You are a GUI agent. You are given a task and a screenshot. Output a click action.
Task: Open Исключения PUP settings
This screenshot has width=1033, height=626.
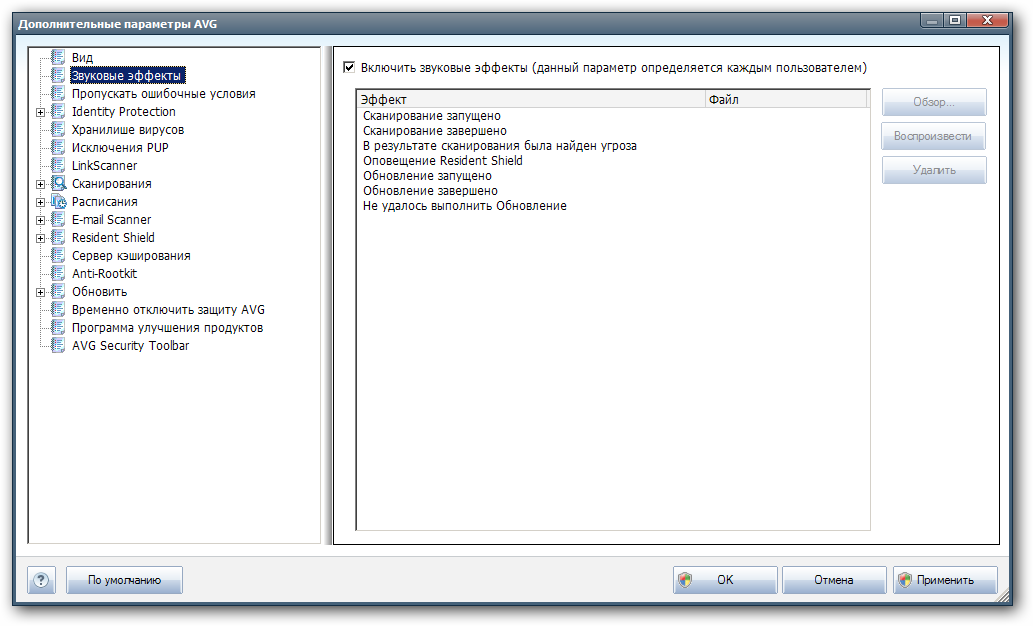120,148
